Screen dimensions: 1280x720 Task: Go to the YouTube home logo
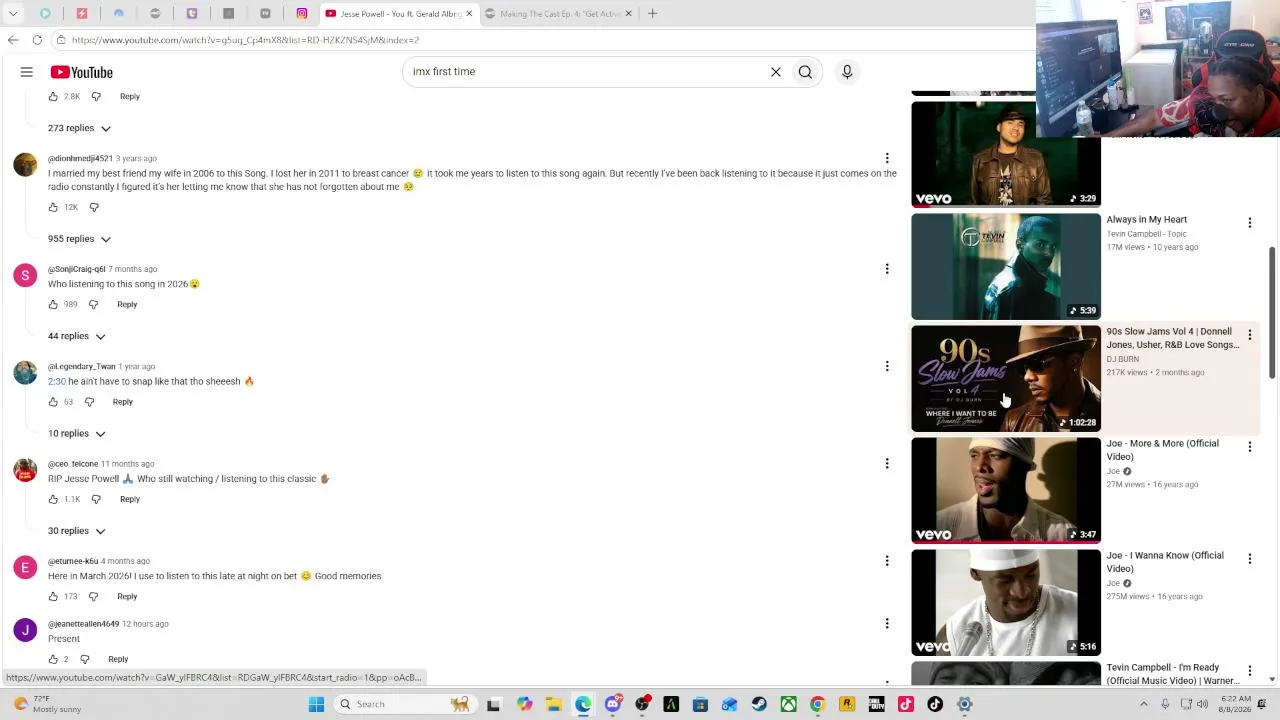[x=82, y=72]
